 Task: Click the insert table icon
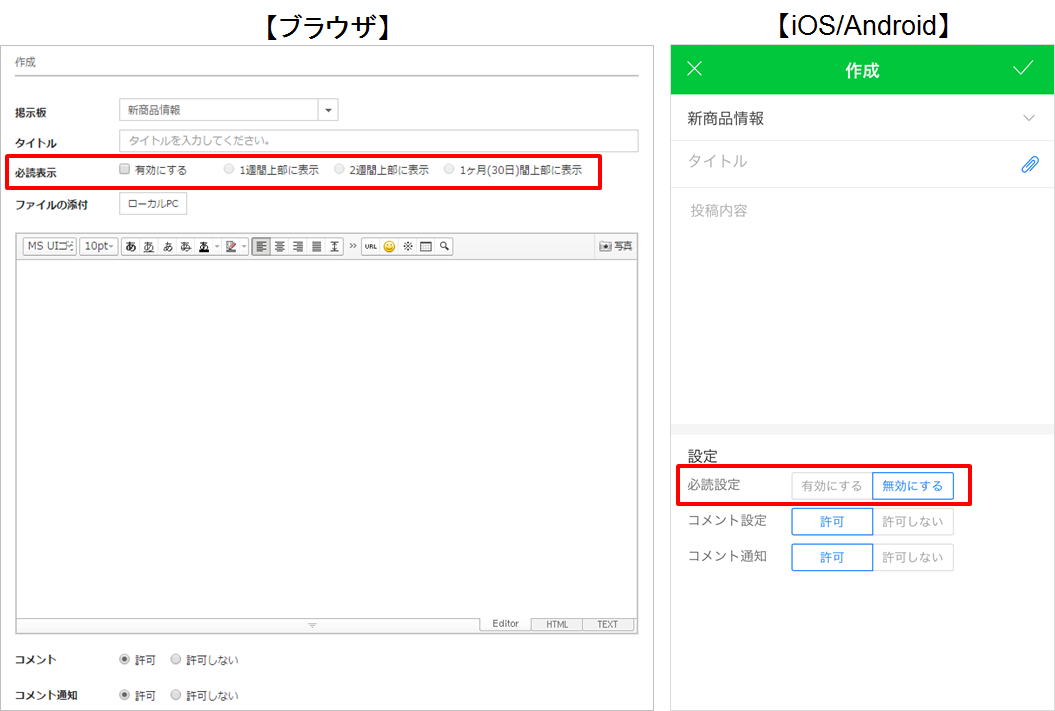426,246
